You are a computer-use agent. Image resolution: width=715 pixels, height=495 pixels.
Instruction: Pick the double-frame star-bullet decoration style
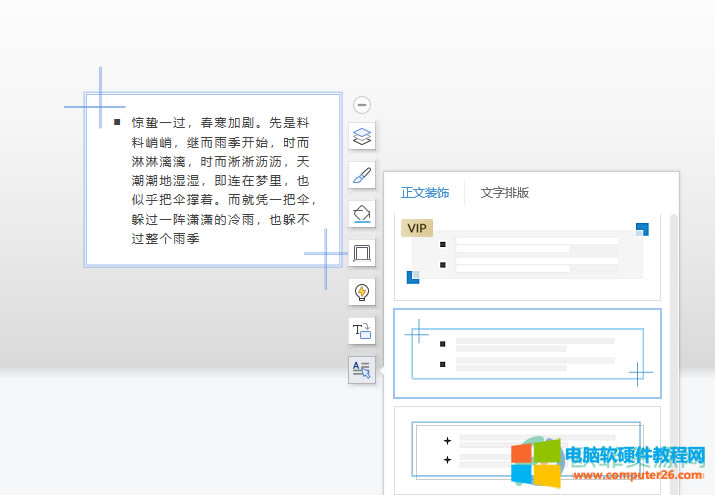click(527, 449)
